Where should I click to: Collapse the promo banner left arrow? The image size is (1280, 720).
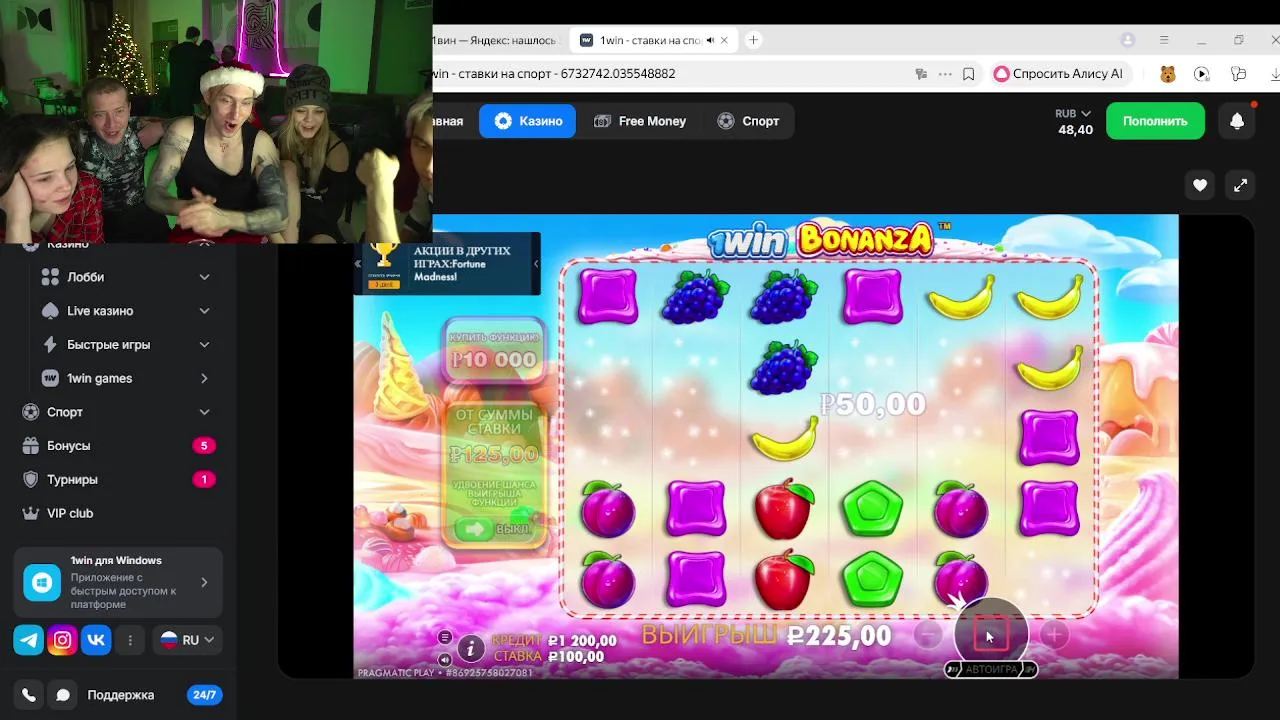(x=358, y=264)
